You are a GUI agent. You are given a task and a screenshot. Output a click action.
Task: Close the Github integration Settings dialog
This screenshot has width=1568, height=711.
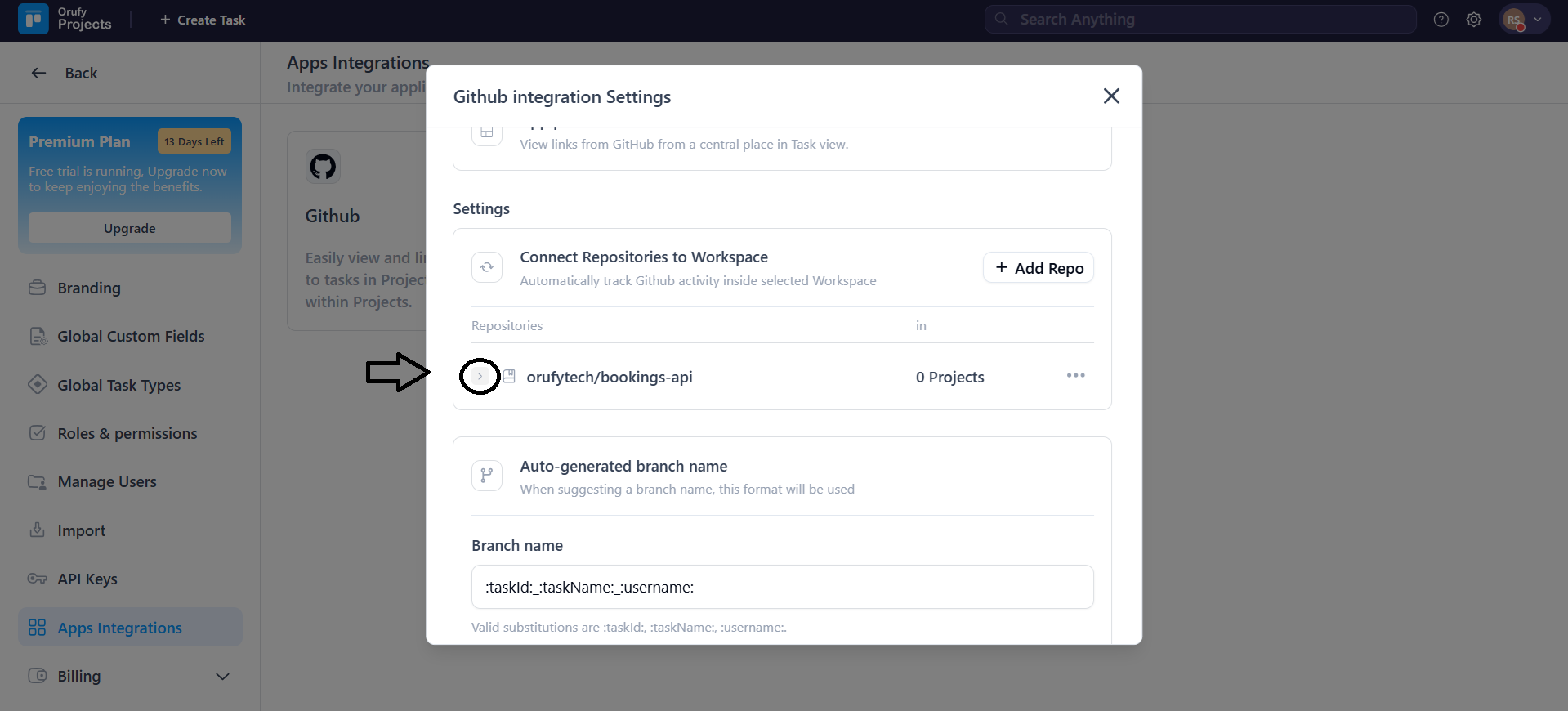tap(1110, 96)
